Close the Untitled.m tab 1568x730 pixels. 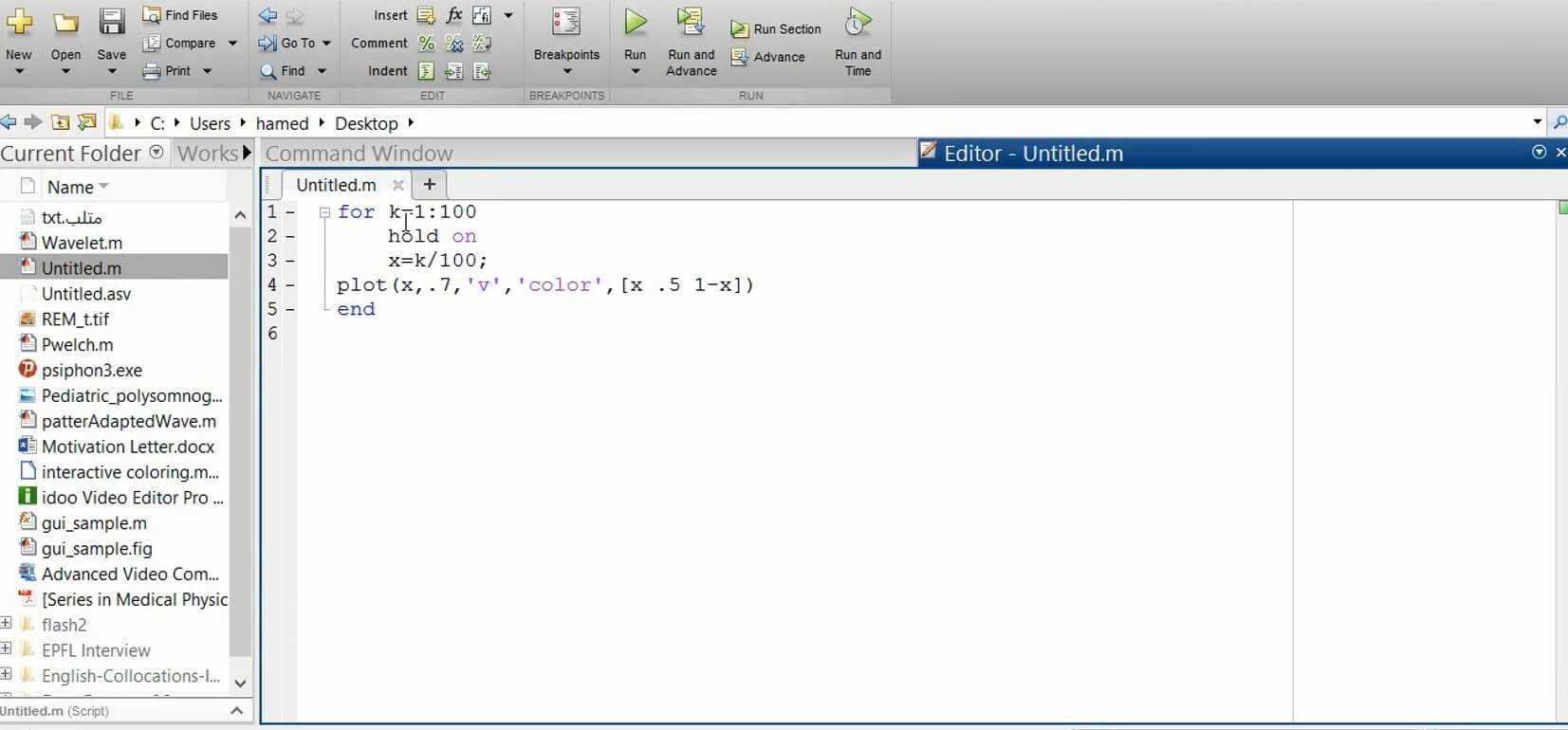398,185
